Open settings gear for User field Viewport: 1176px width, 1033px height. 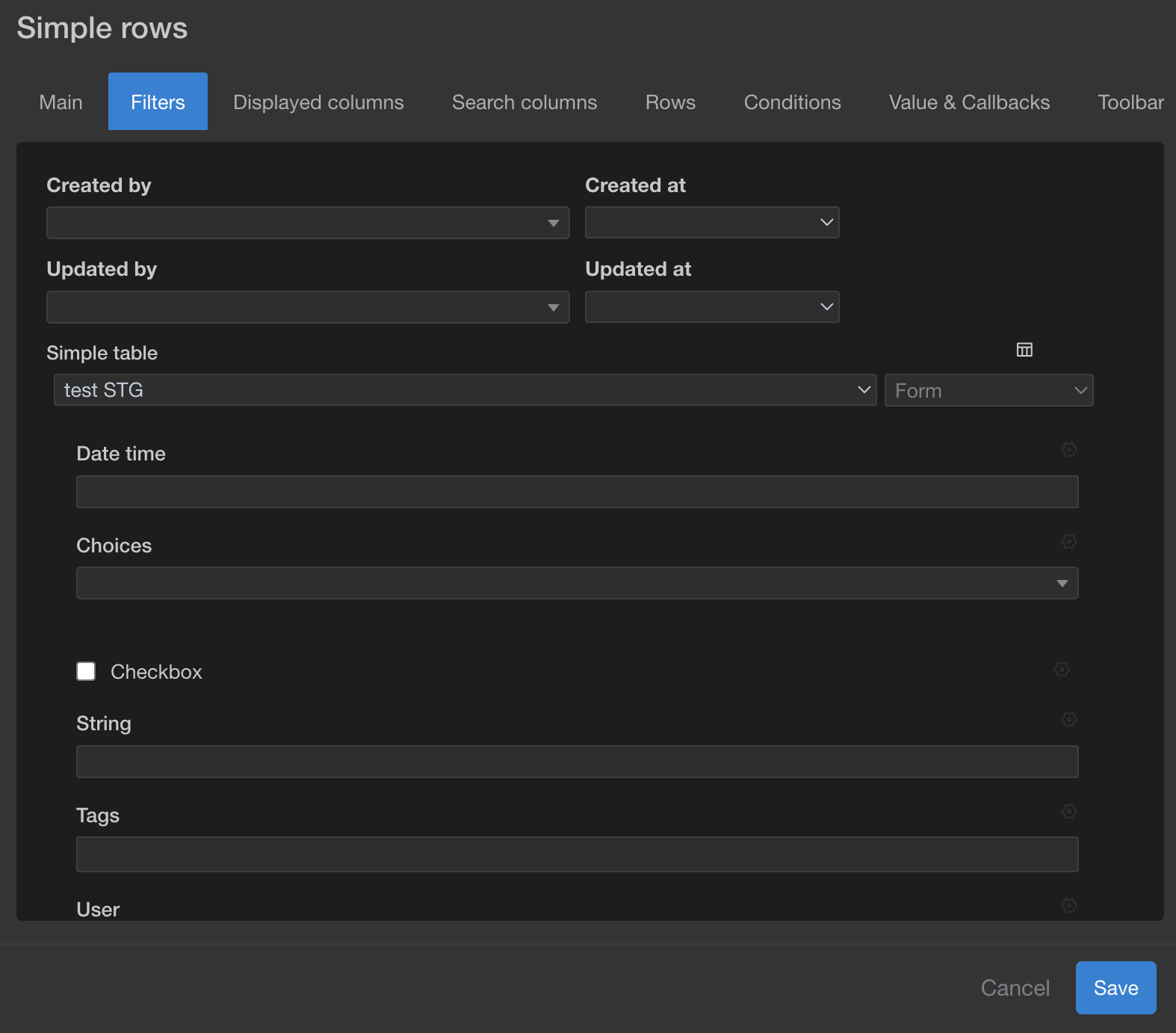pos(1069,905)
